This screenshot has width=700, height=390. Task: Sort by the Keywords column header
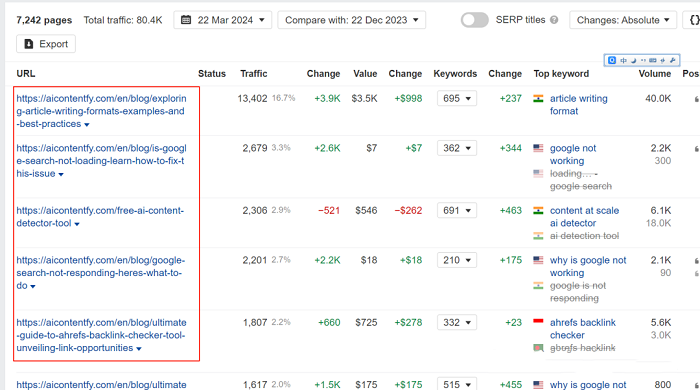point(455,74)
